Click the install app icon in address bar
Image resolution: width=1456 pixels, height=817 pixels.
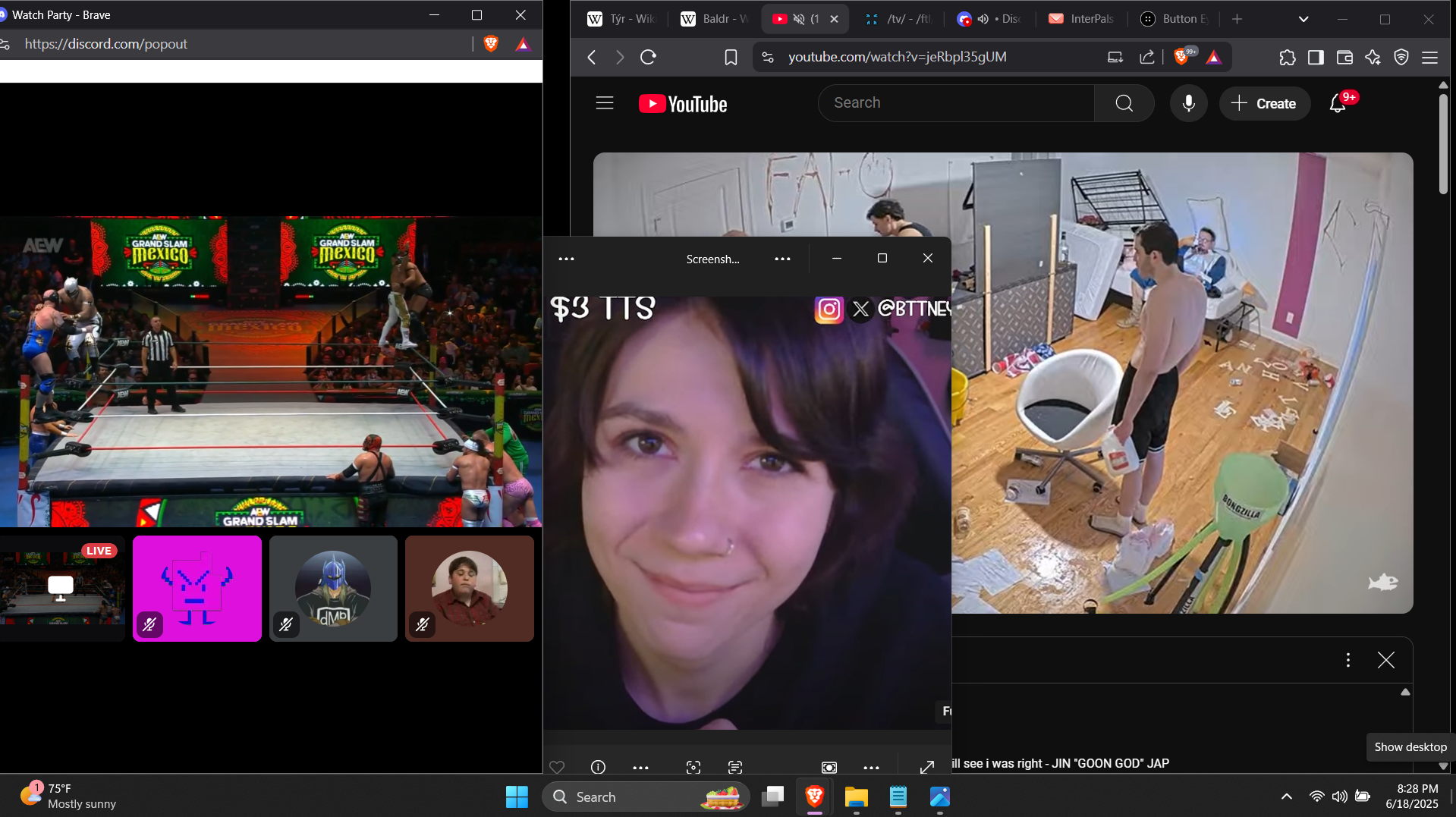(x=1115, y=57)
